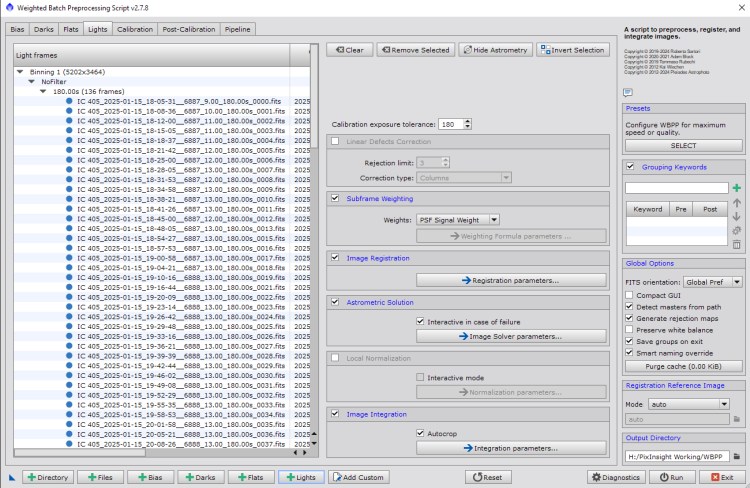Viewport: 750px width, 488px height.
Task: Click the help note icon below copyright text
Action: pyautogui.click(x=628, y=92)
